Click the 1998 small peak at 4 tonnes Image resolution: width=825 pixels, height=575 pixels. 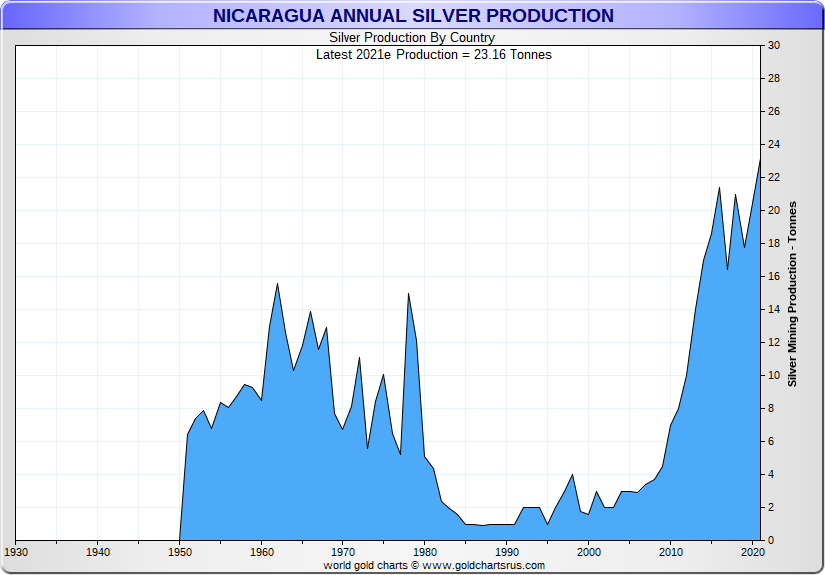coord(572,475)
